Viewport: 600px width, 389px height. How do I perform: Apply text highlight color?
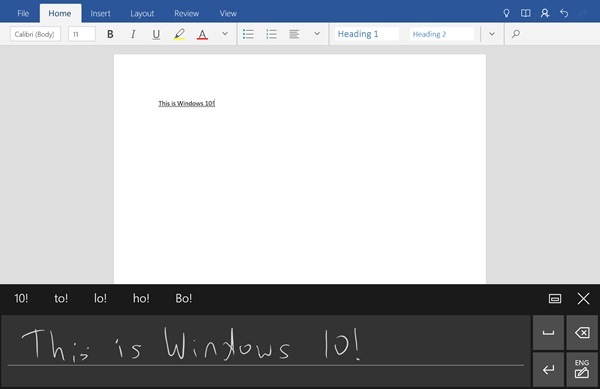pos(179,34)
